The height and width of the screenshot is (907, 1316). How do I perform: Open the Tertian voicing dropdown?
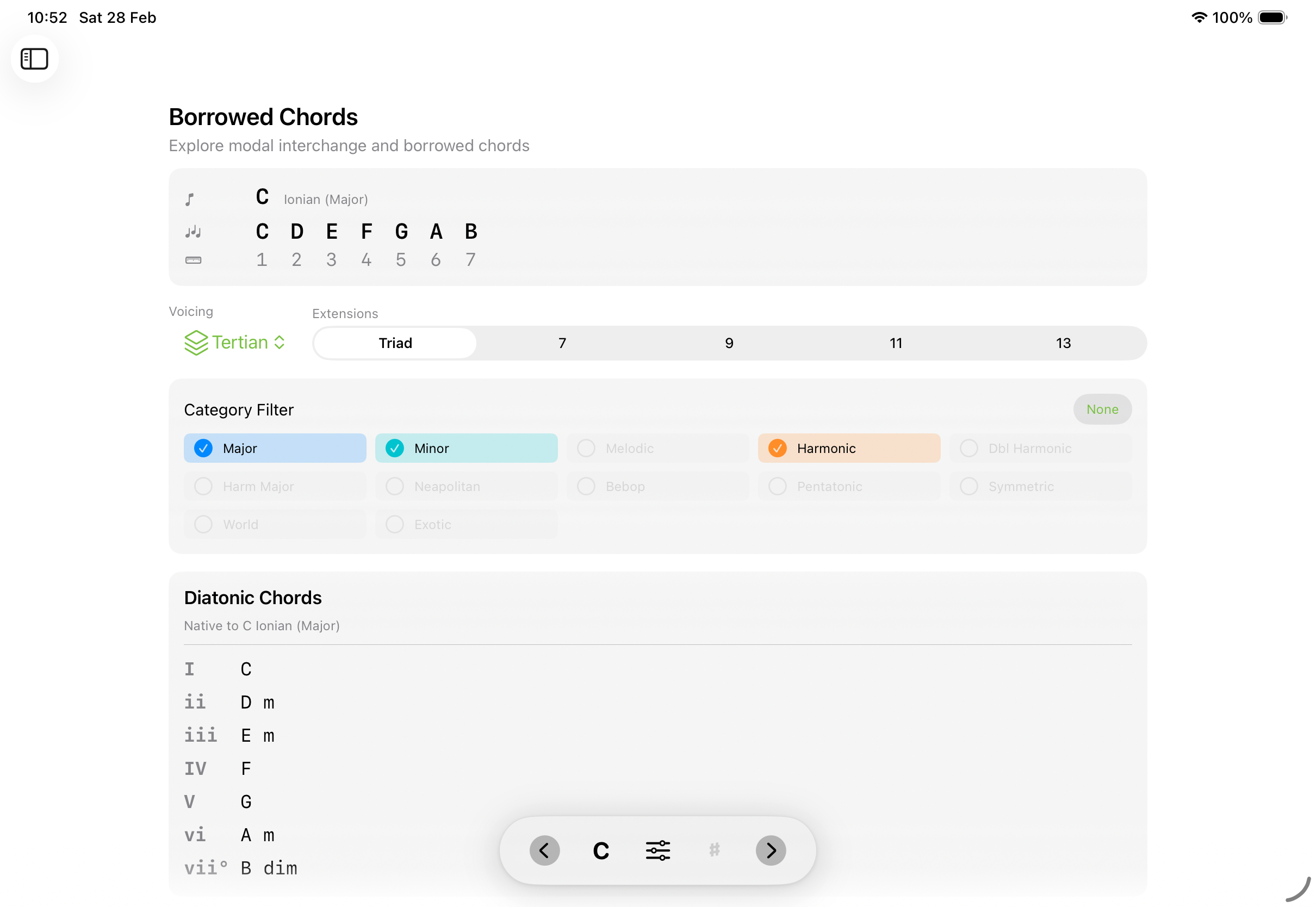click(235, 343)
